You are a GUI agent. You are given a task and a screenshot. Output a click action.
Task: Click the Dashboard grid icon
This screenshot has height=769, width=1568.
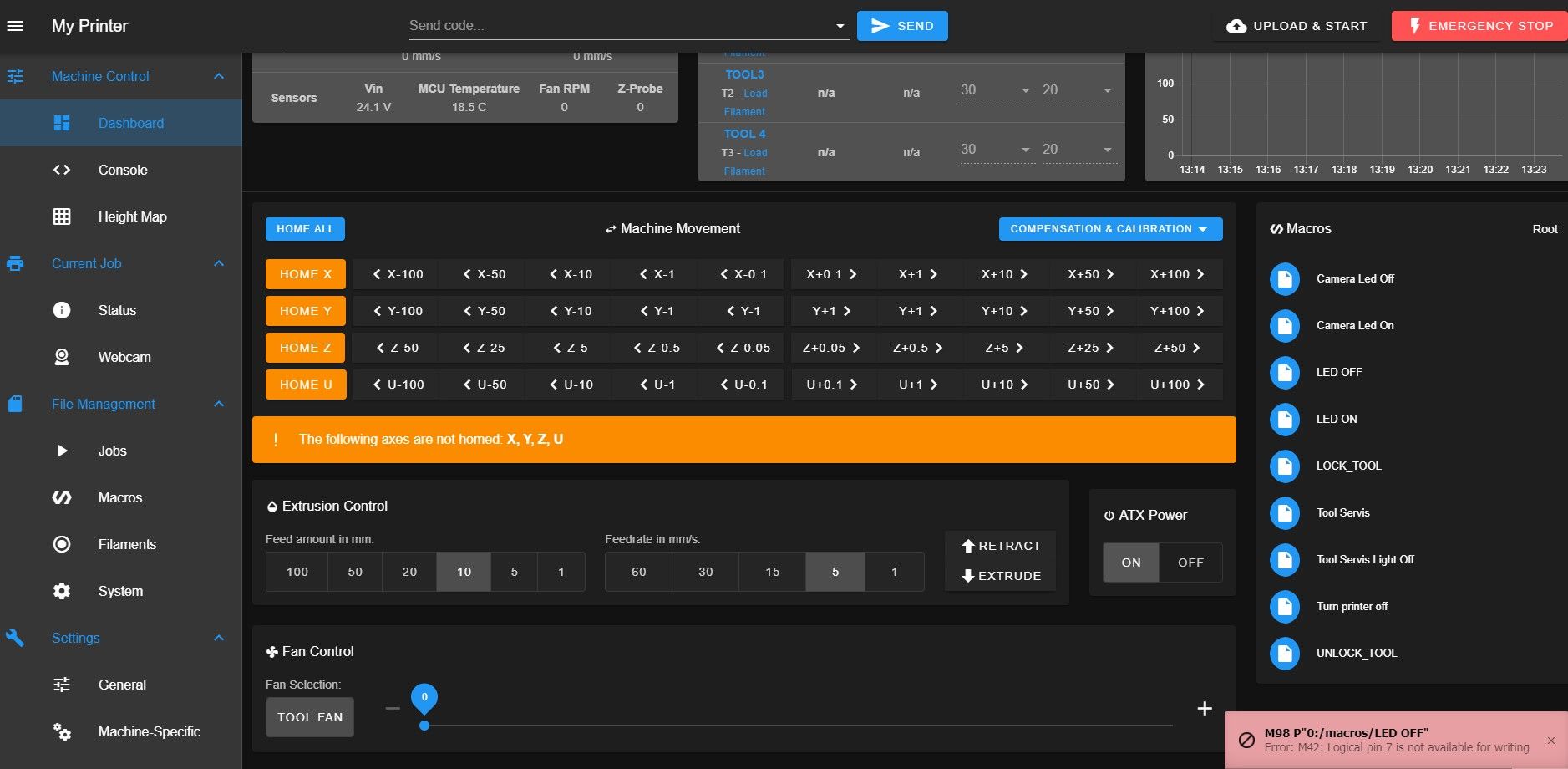[x=62, y=123]
